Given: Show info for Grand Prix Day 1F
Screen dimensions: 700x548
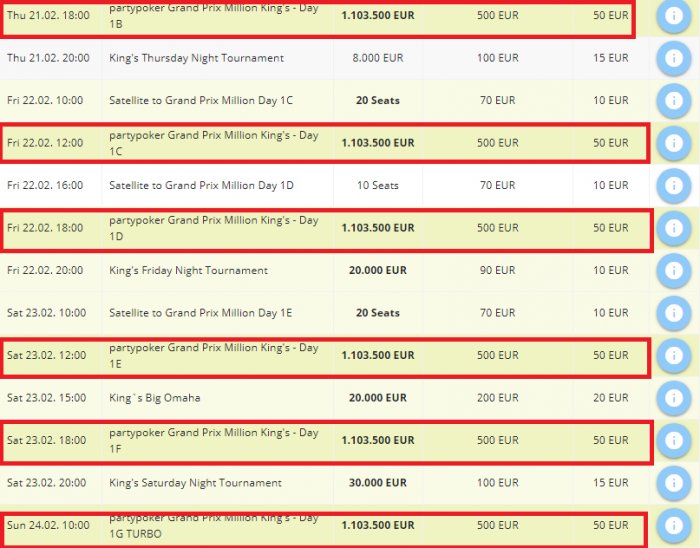Looking at the screenshot, I should click(674, 440).
